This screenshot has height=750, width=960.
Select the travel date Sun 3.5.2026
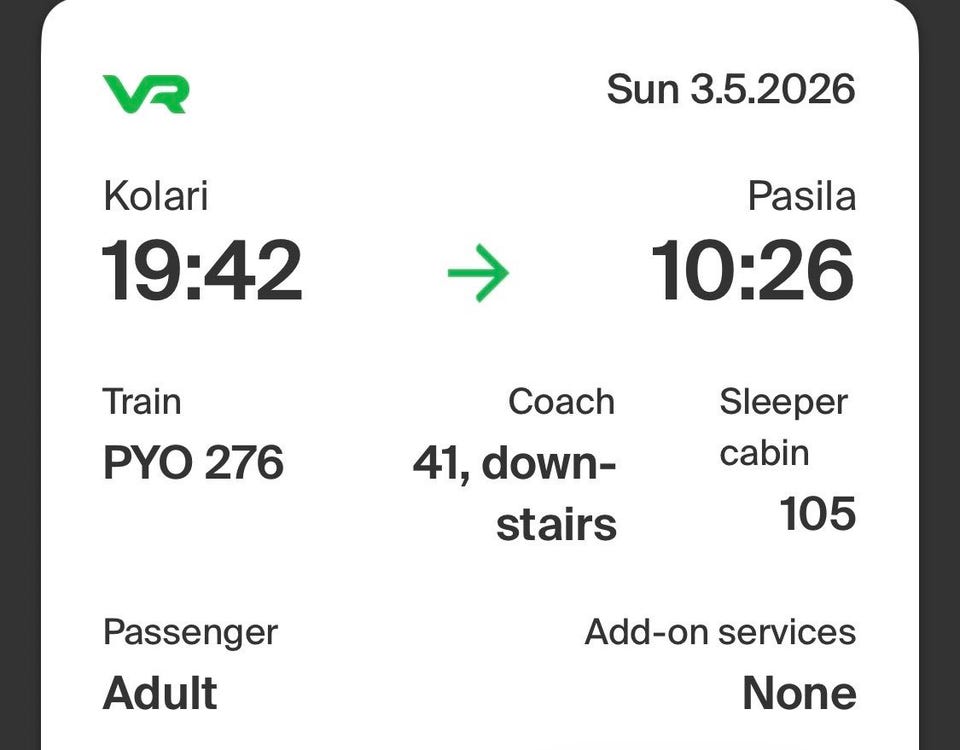click(731, 90)
